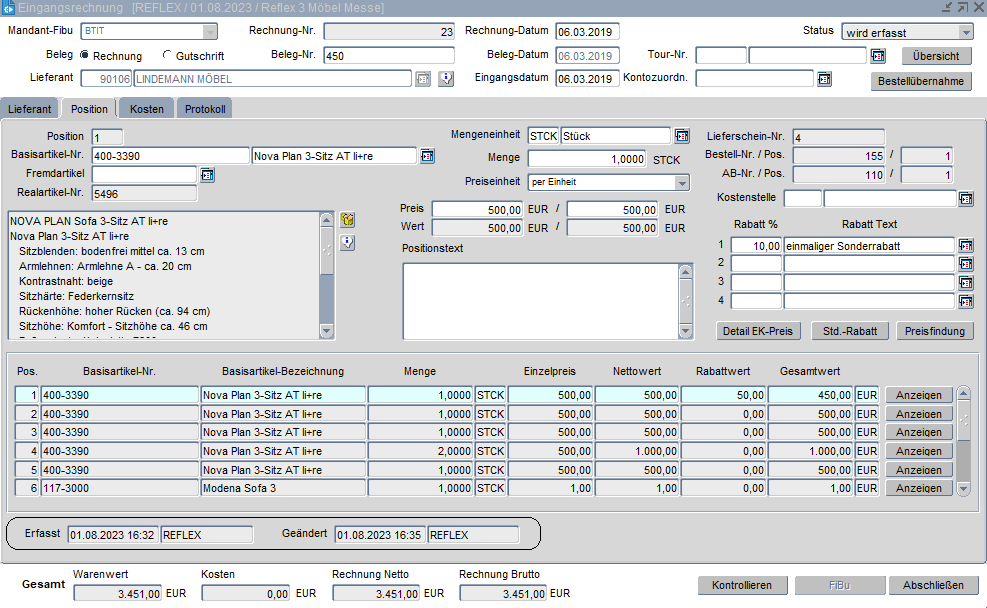
Task: Open the Preiseinheit 'per Einheit' dropdown
Action: pos(682,183)
